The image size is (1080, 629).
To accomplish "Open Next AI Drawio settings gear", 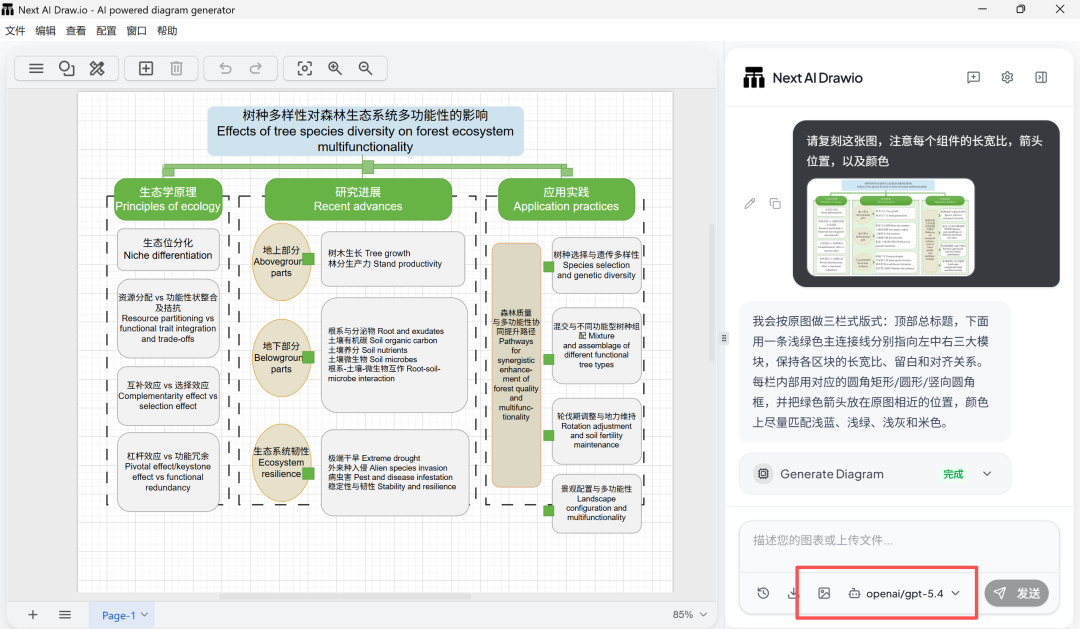I will [x=1007, y=78].
